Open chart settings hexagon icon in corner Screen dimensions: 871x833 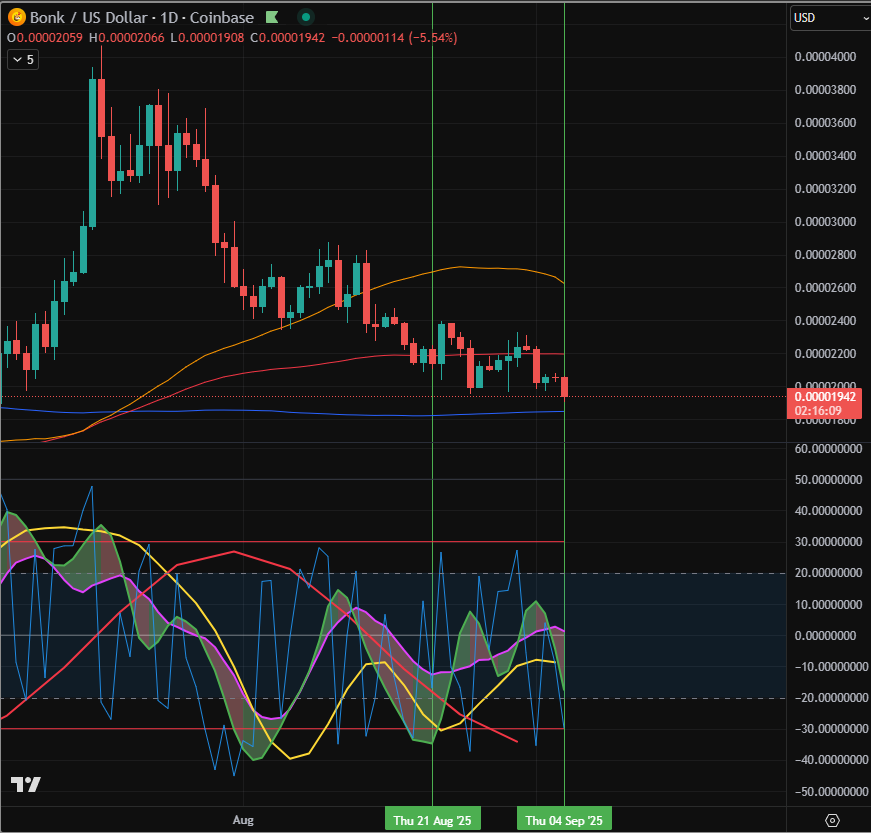[832, 820]
